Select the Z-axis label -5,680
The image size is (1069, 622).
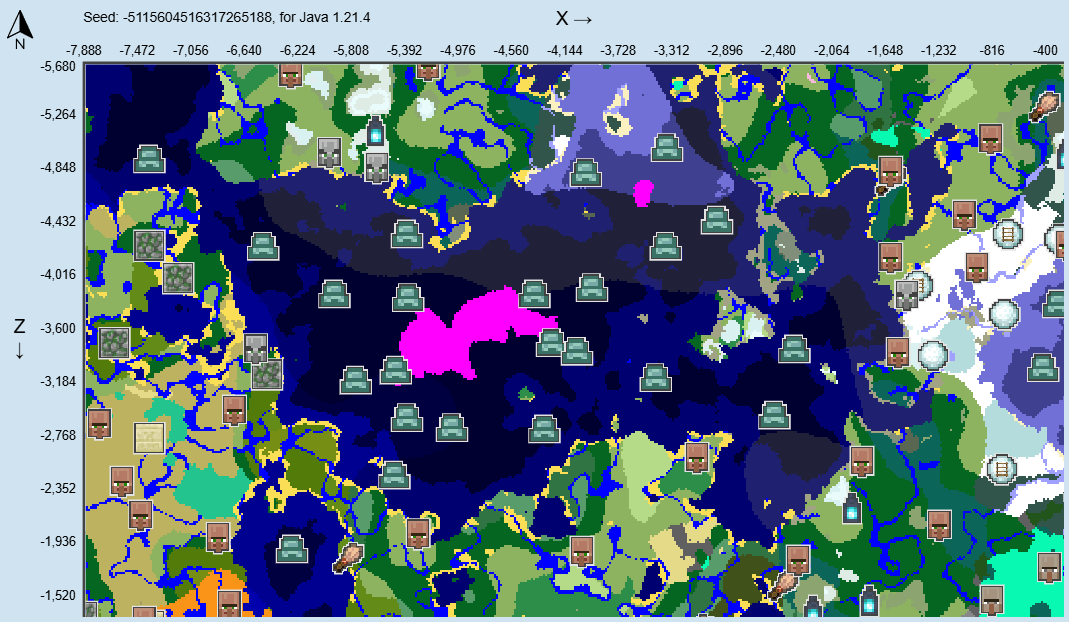58,66
